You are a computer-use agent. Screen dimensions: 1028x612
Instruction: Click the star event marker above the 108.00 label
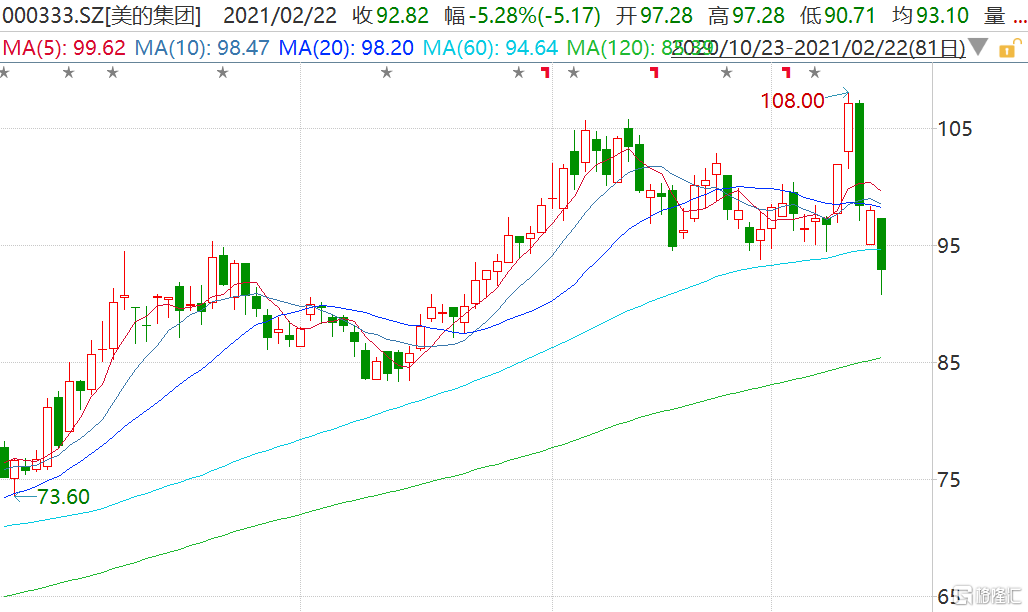tap(814, 73)
